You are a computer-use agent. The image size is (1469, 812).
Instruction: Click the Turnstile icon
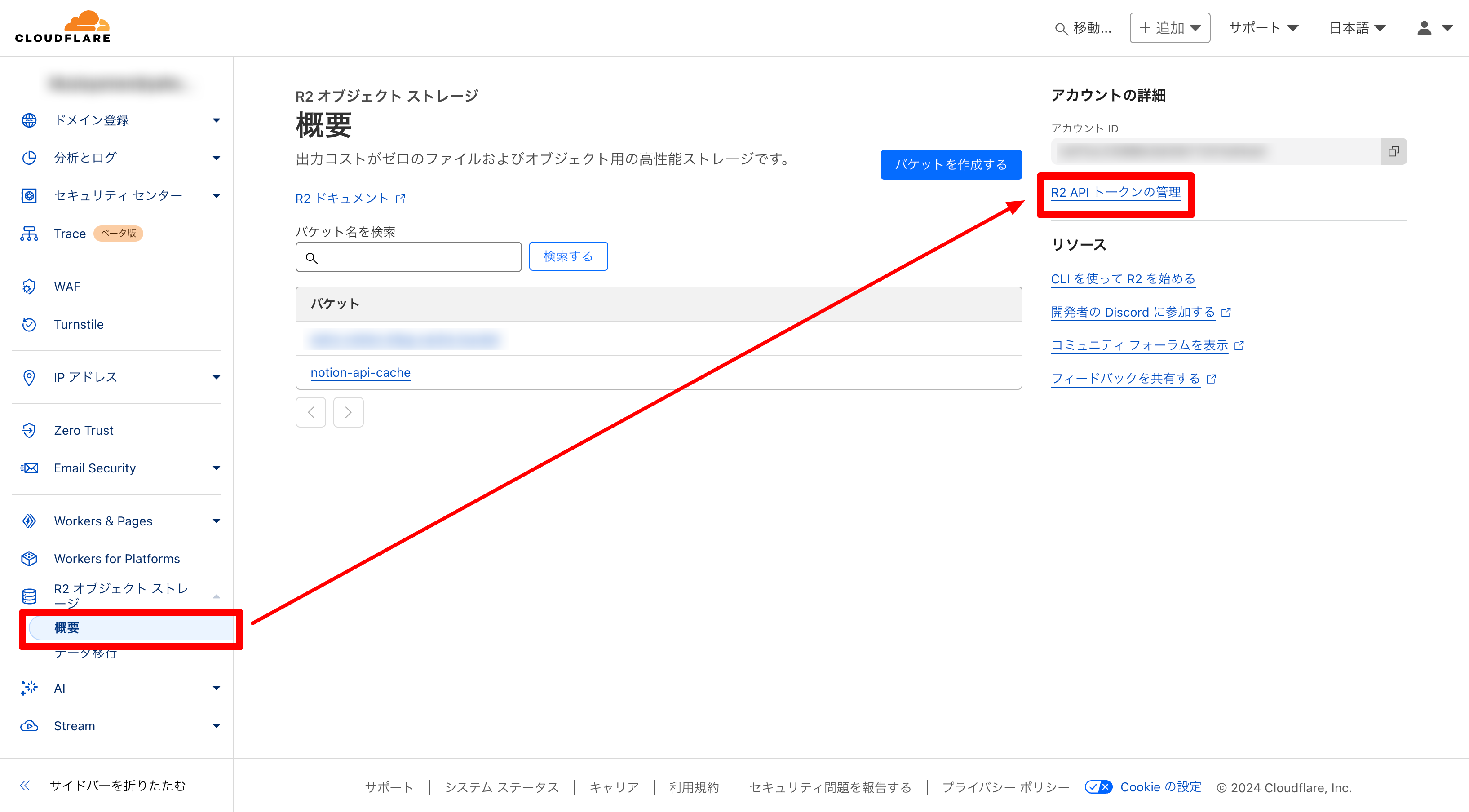29,324
